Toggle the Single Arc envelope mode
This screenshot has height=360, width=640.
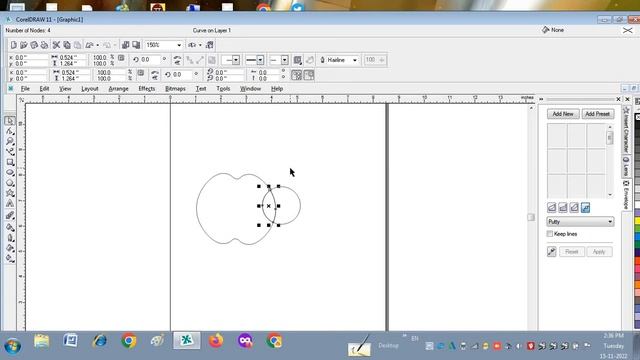pyautogui.click(x=563, y=208)
